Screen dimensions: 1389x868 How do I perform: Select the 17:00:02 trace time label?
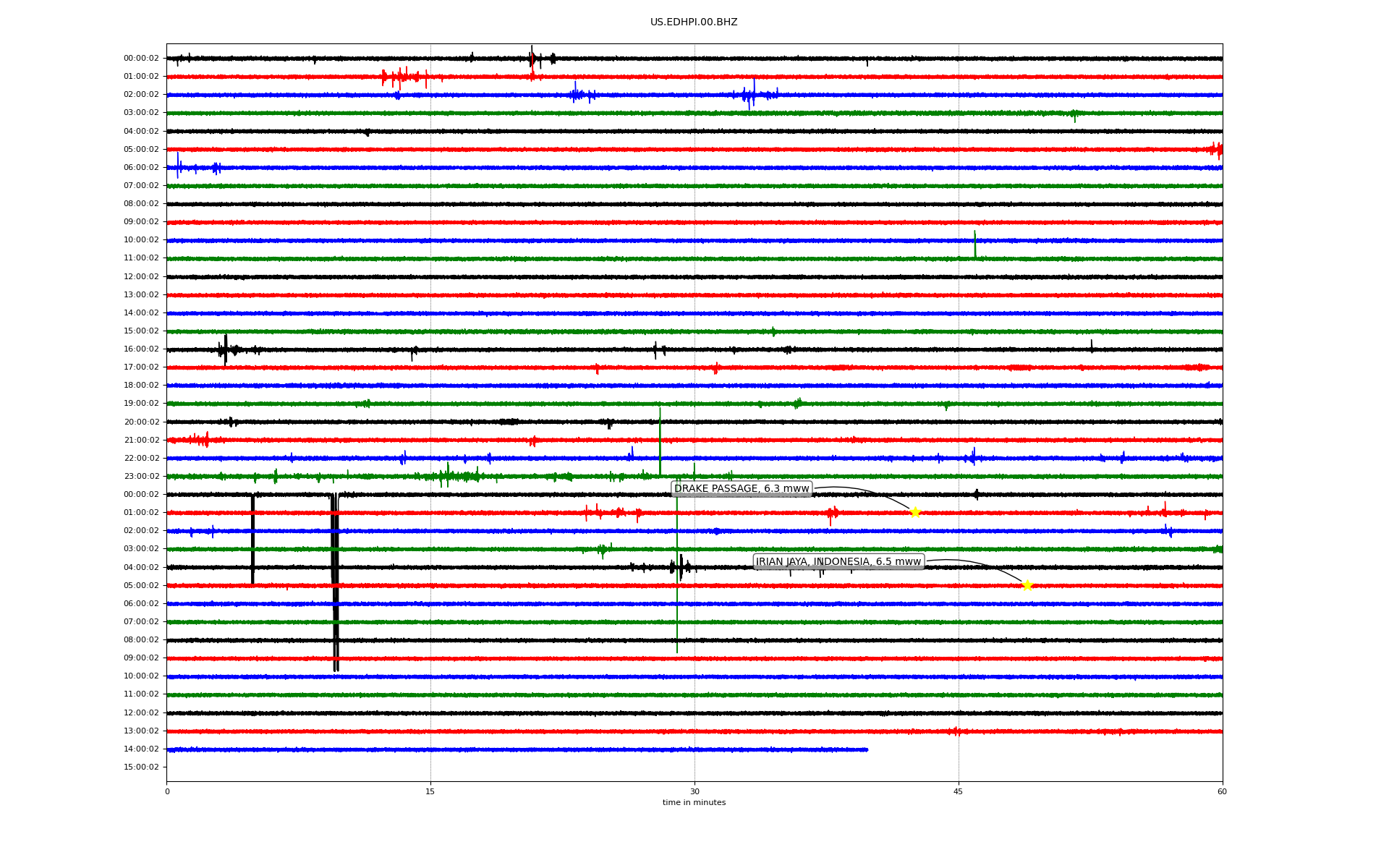point(141,367)
